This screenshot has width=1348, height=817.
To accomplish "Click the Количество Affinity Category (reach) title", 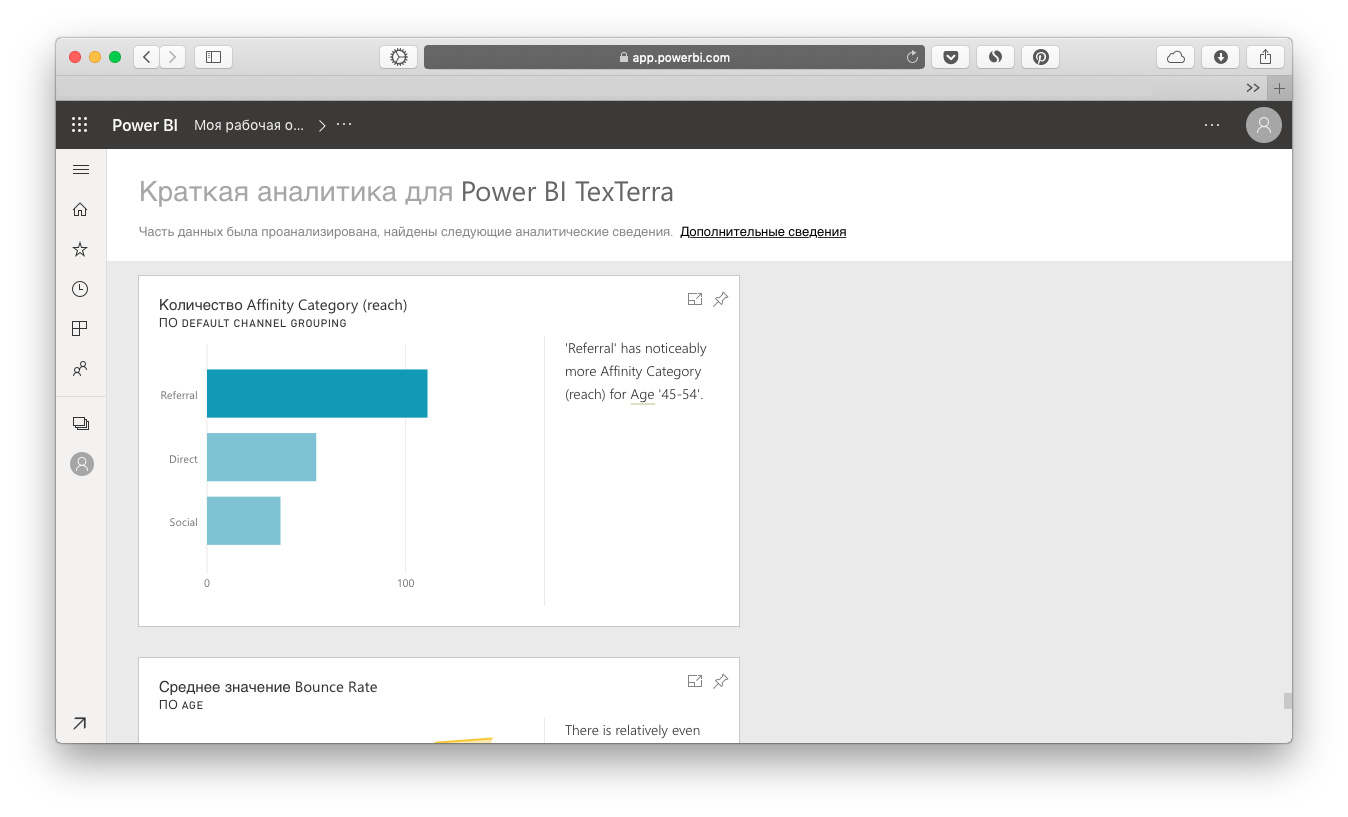I will pyautogui.click(x=283, y=305).
